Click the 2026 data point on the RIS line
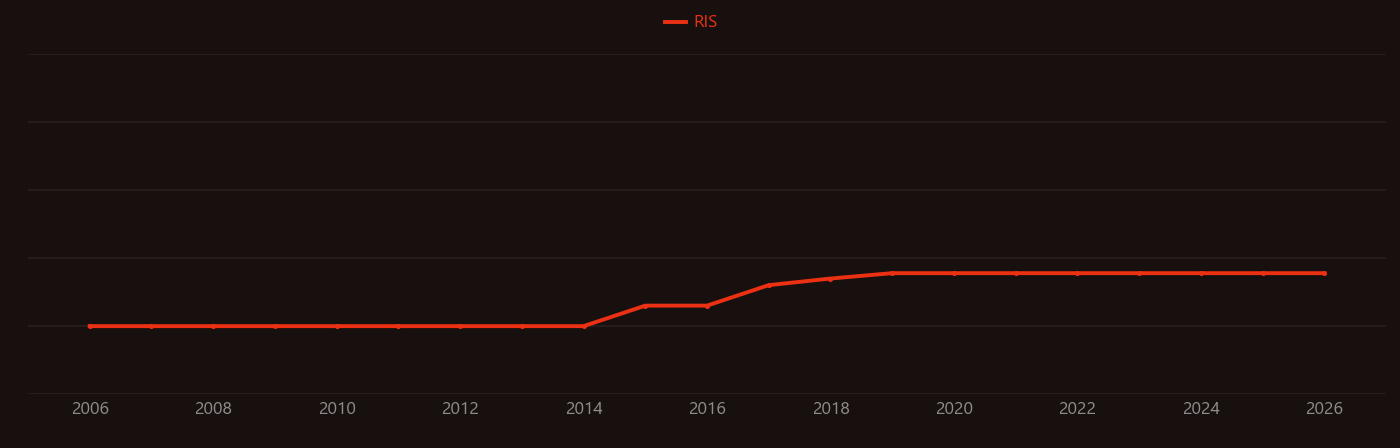 pos(1324,273)
